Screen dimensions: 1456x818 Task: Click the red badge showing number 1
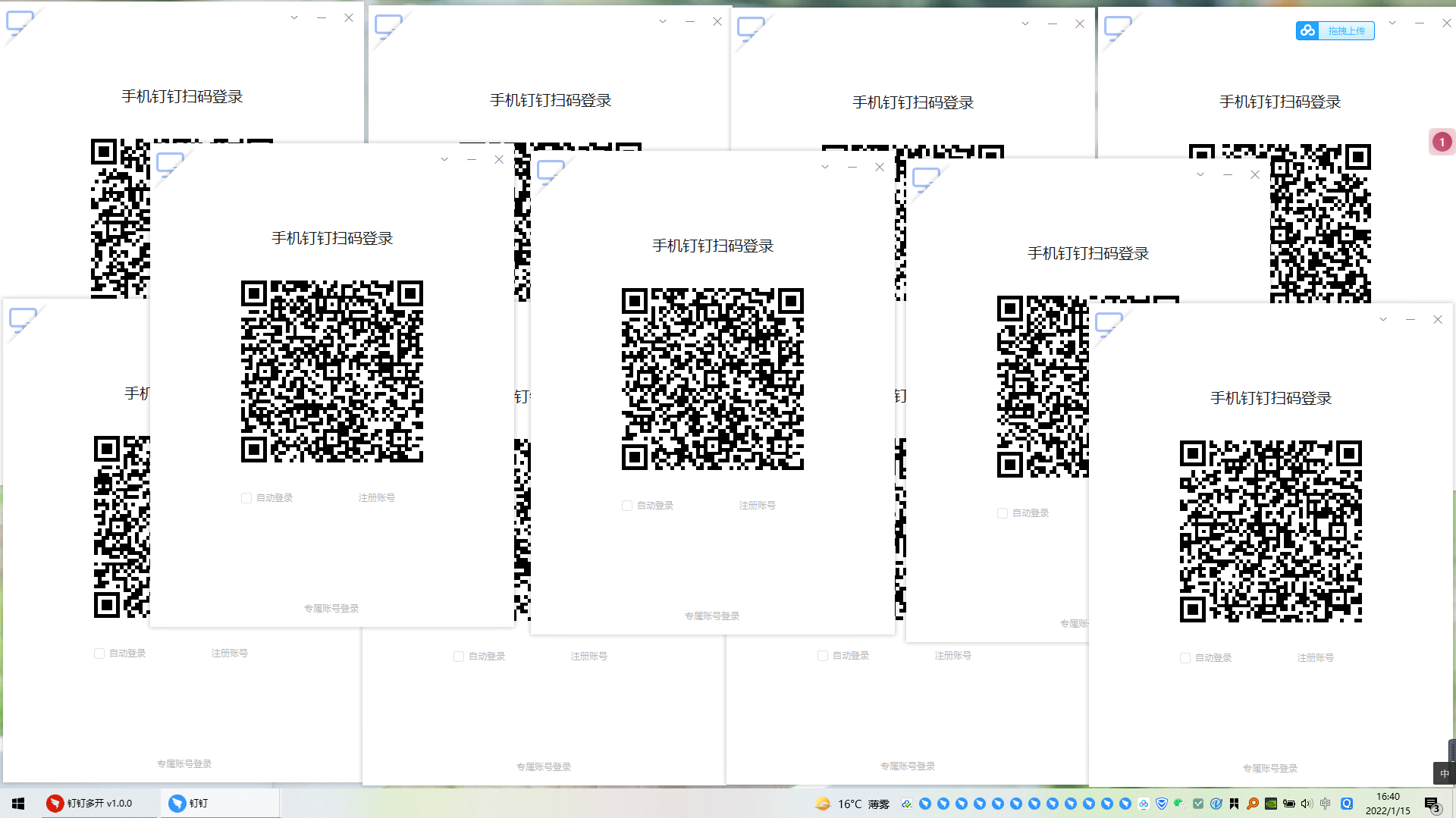(x=1442, y=142)
